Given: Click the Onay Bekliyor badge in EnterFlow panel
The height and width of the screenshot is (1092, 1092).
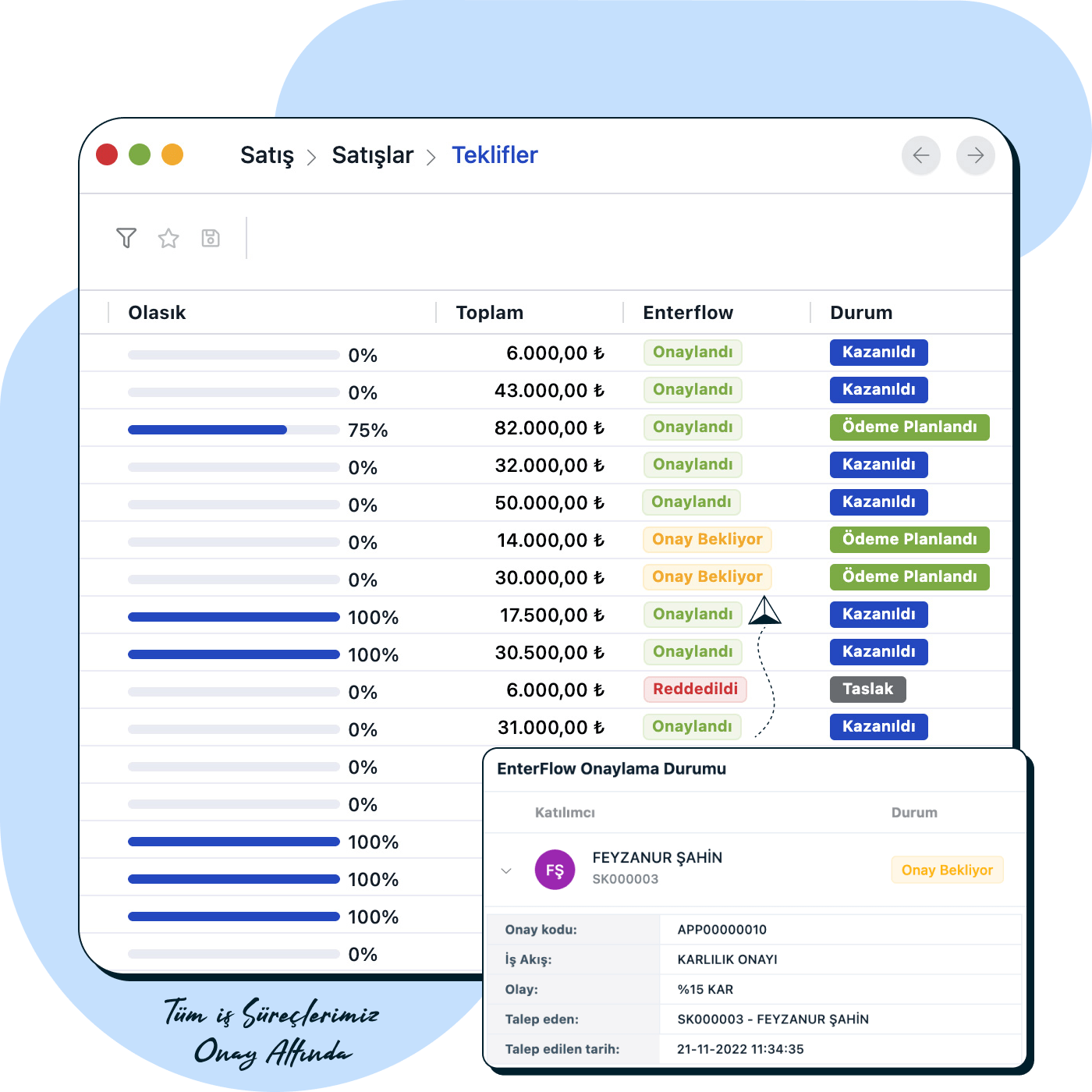Looking at the screenshot, I should (947, 870).
